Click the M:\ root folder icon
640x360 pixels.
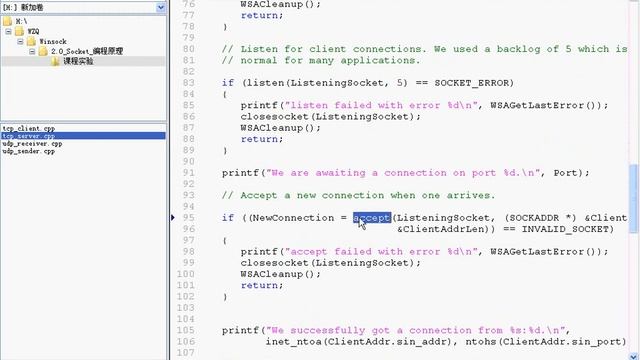coord(7,21)
